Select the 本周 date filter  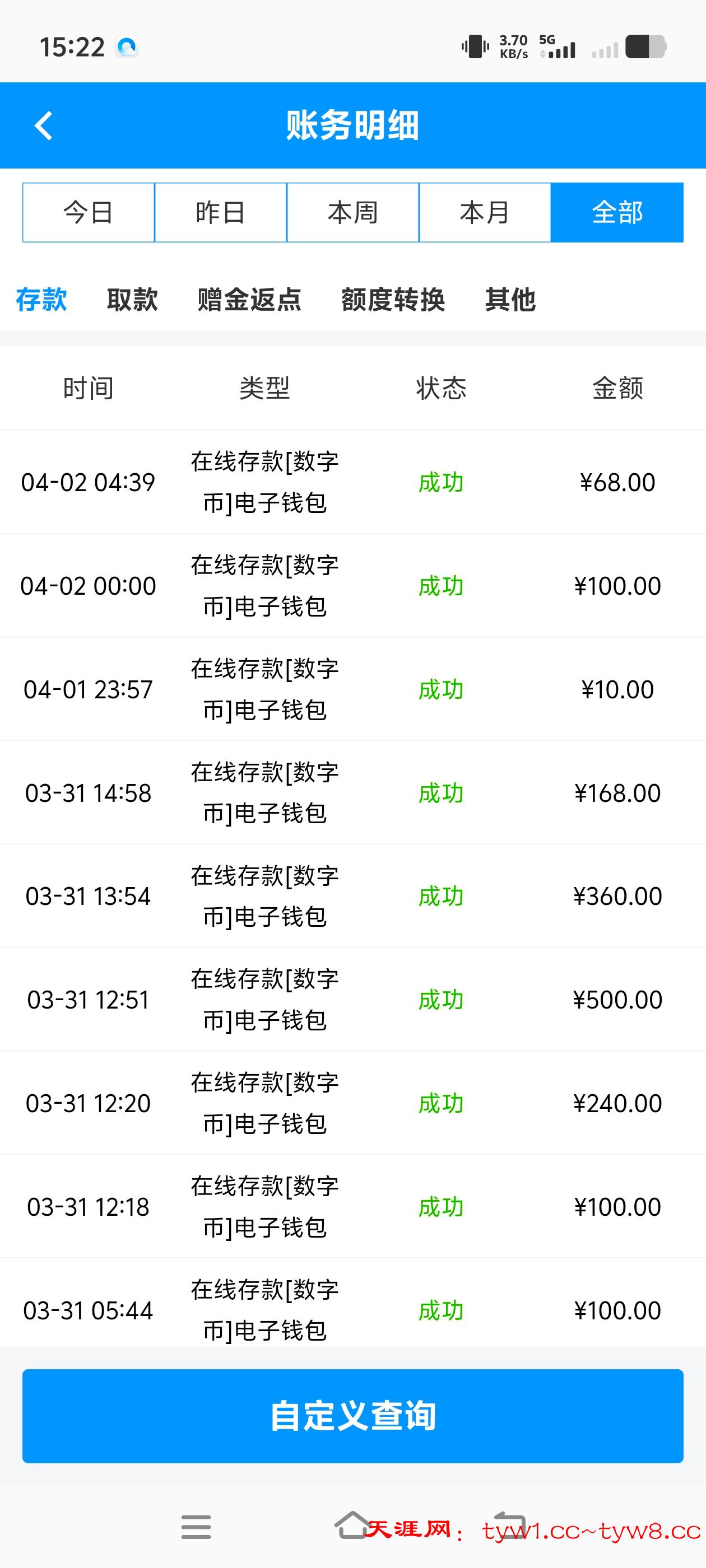(x=352, y=212)
